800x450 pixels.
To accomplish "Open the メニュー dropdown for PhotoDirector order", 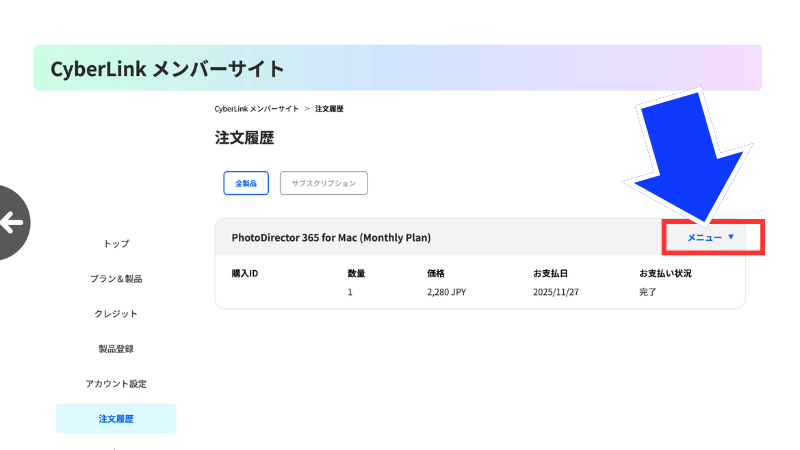I will pos(710,237).
